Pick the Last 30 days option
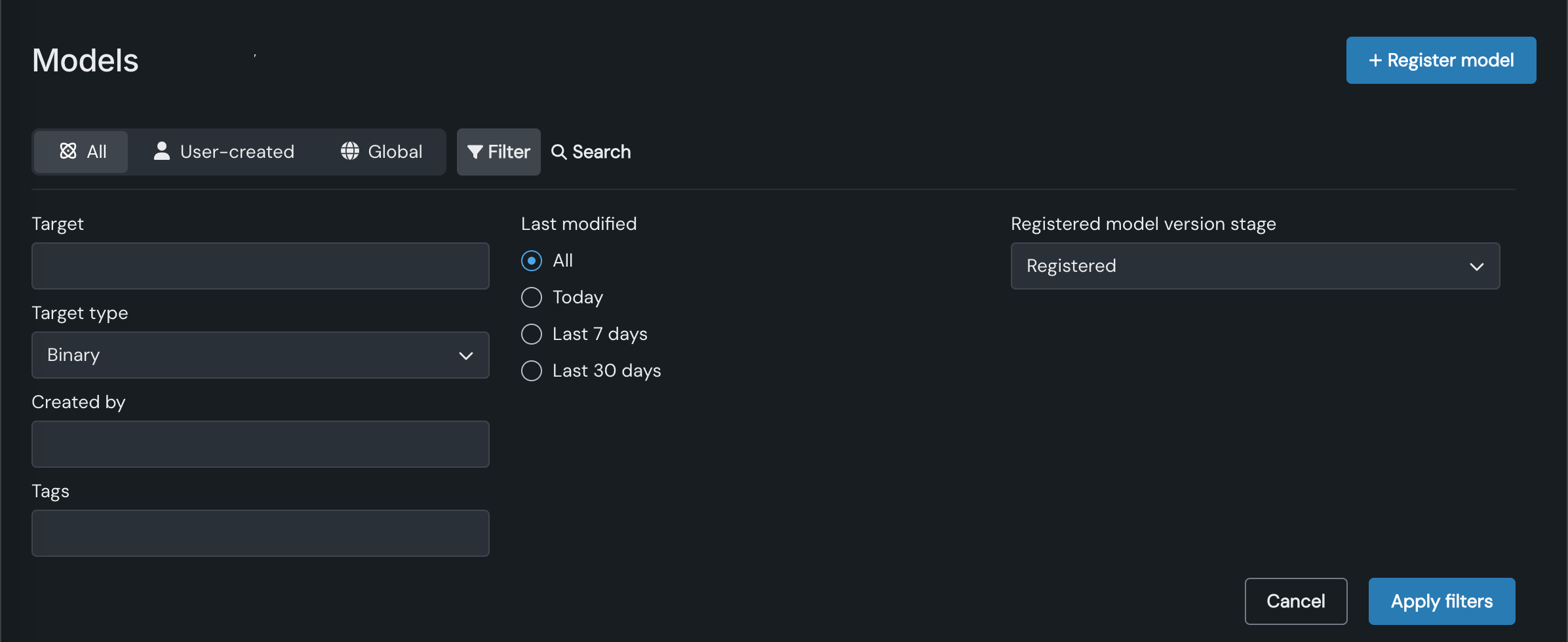This screenshot has height=642, width=1568. click(x=532, y=371)
